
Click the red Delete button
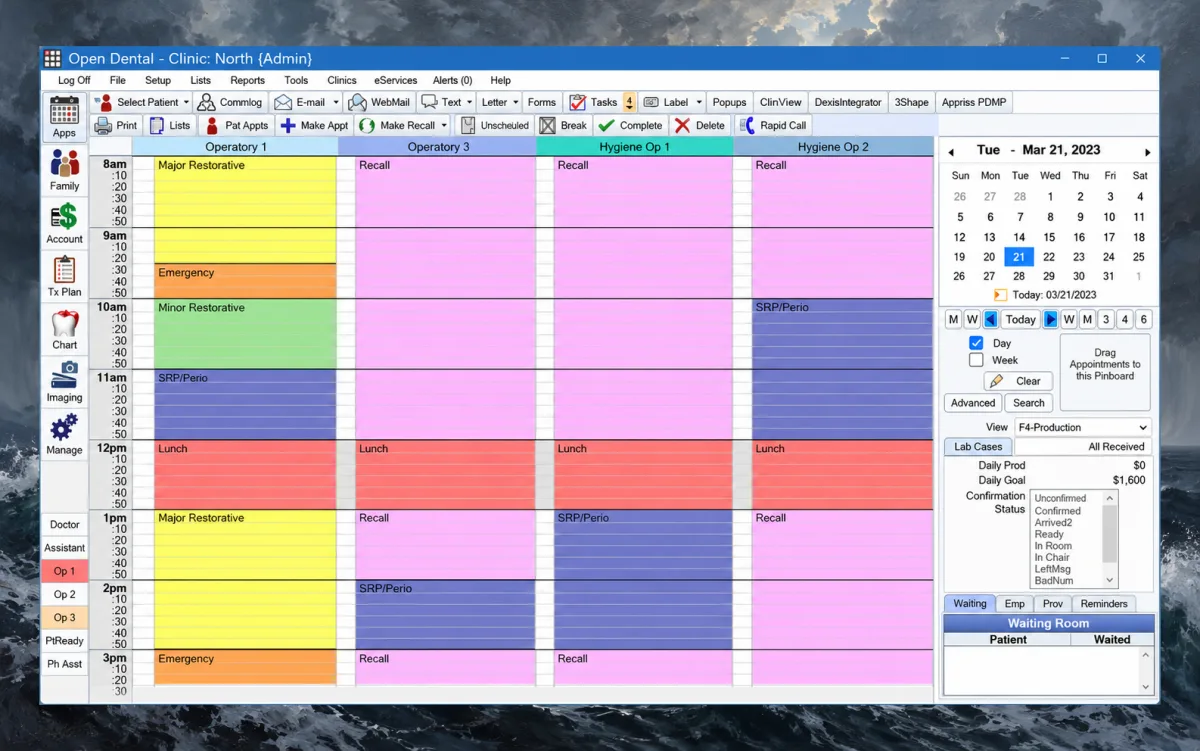coord(700,126)
